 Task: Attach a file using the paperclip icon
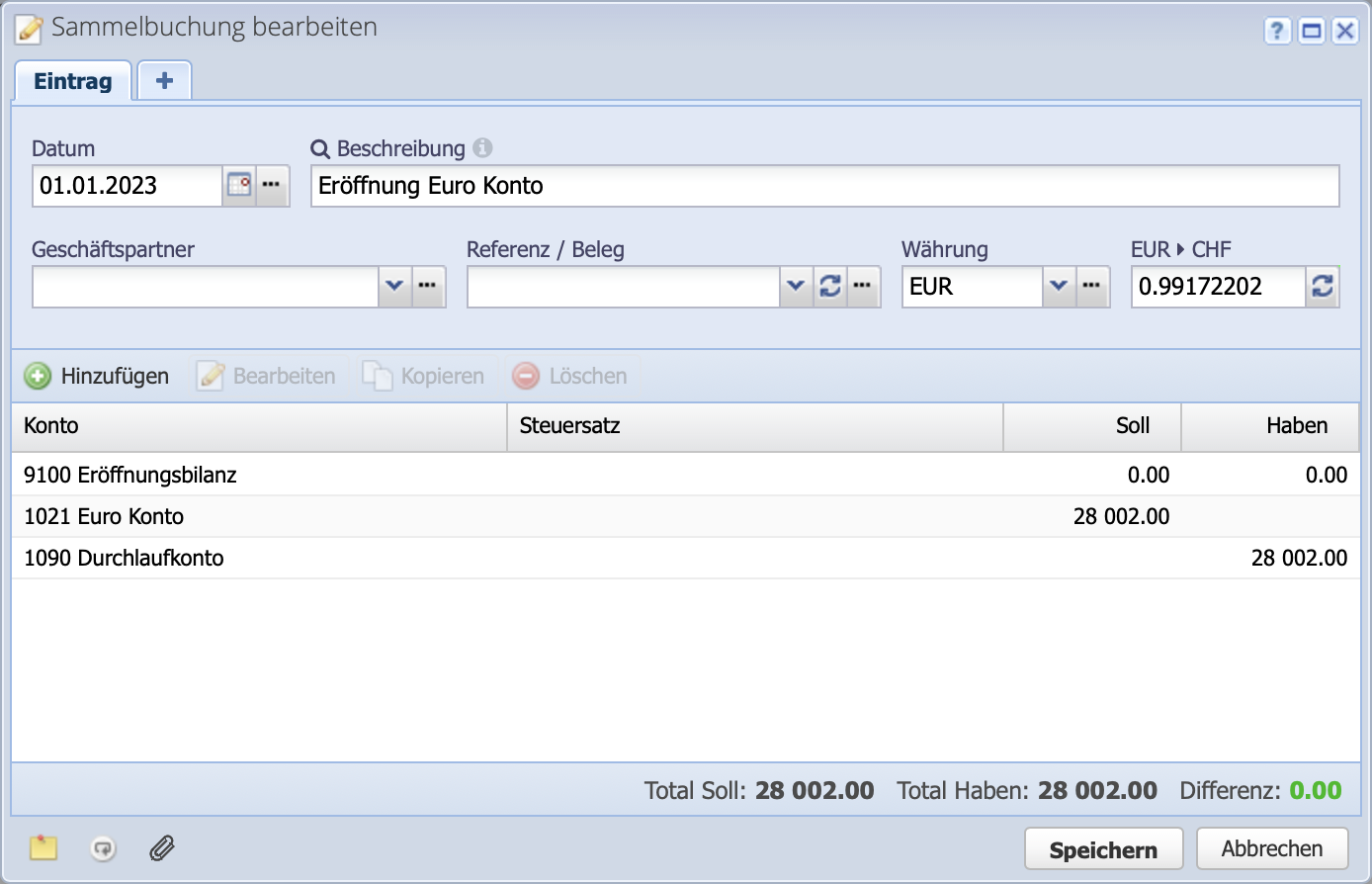point(160,848)
